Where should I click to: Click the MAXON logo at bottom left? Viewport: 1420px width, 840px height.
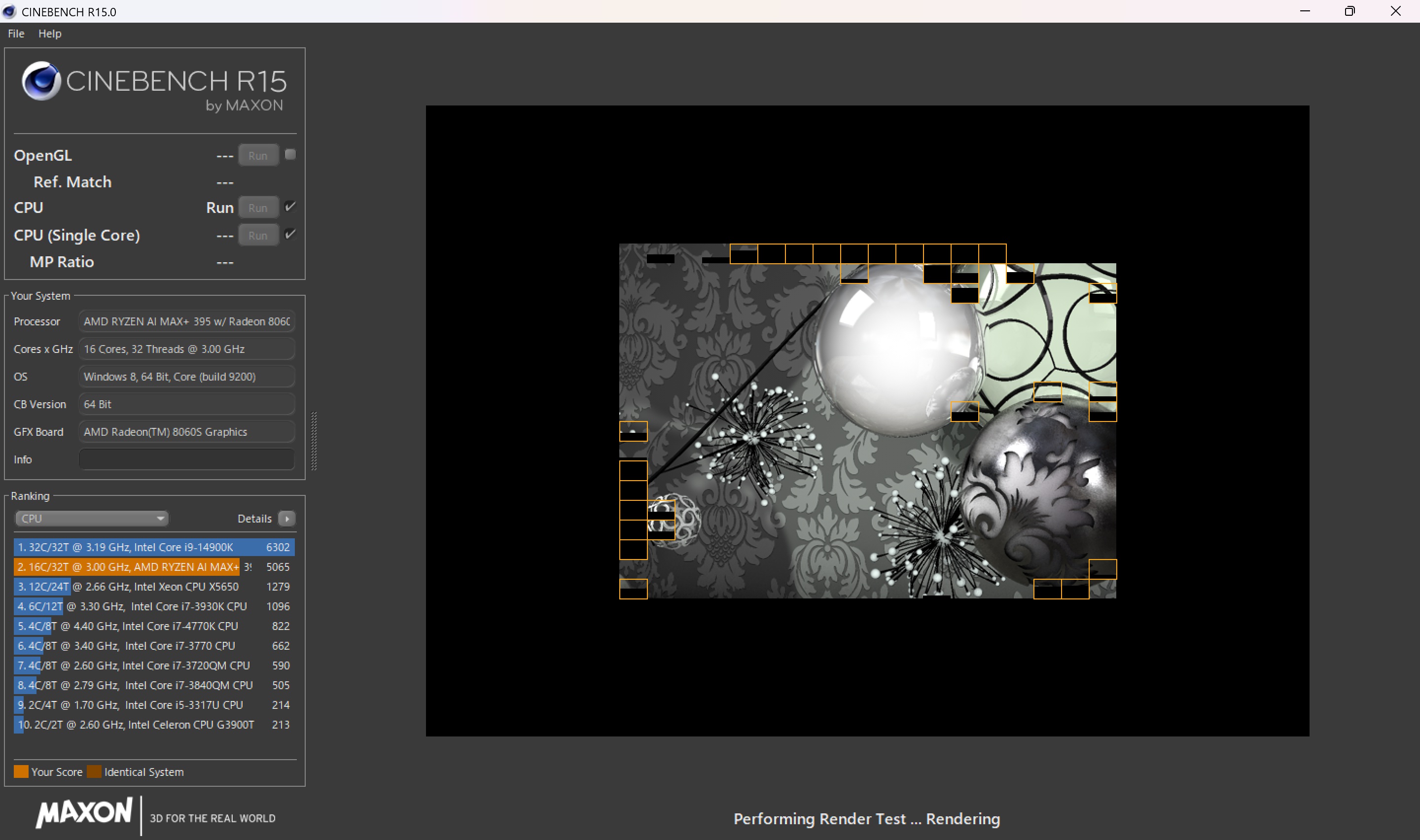[x=84, y=813]
